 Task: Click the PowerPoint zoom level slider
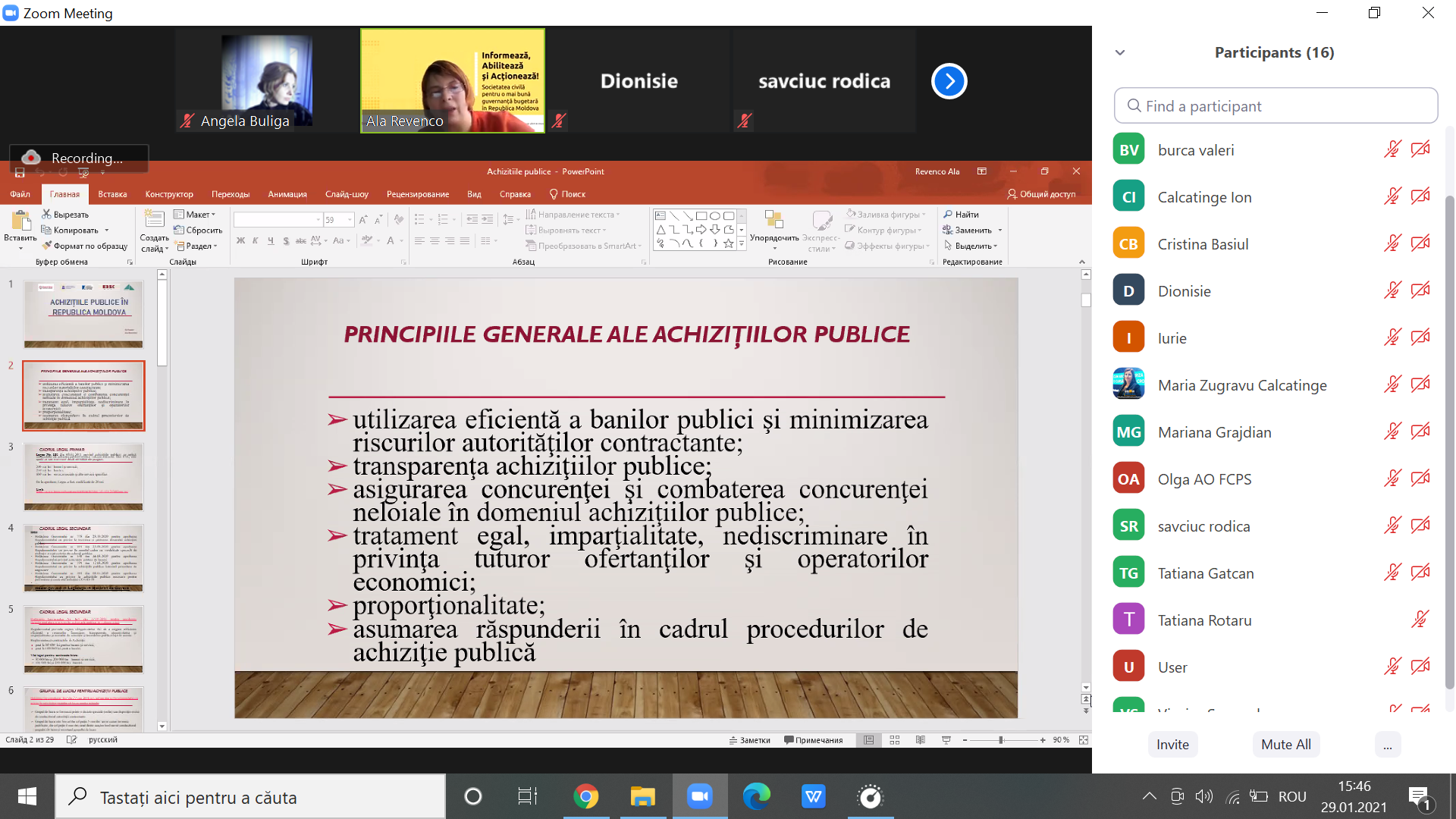tap(1001, 740)
